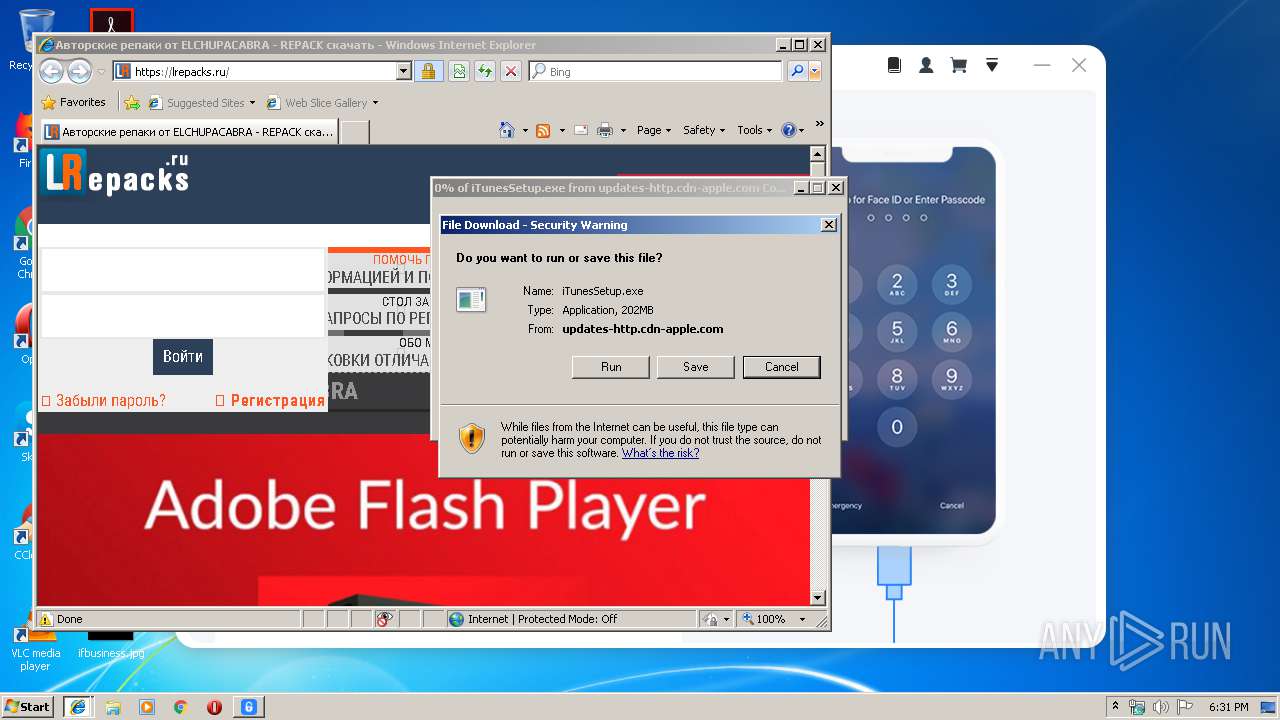The height and width of the screenshot is (720, 1280).
Task: Click the Войти login button
Action: coord(183,356)
